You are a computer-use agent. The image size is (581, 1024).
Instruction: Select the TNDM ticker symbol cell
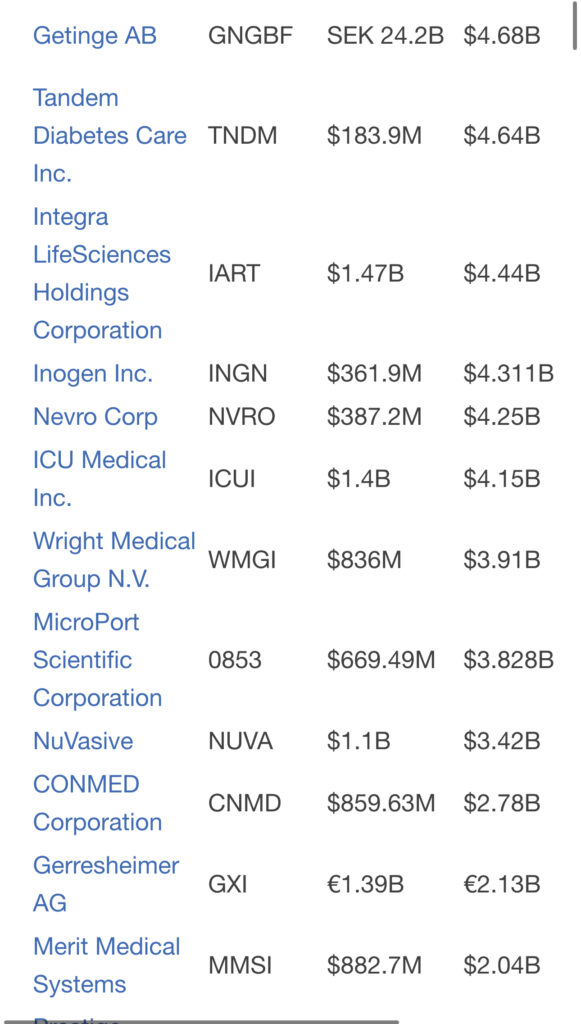click(x=242, y=136)
